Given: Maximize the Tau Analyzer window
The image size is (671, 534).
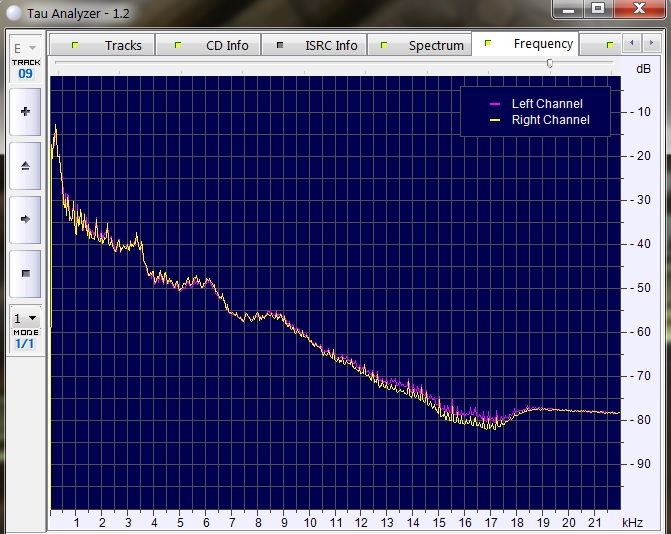Looking at the screenshot, I should [598, 8].
